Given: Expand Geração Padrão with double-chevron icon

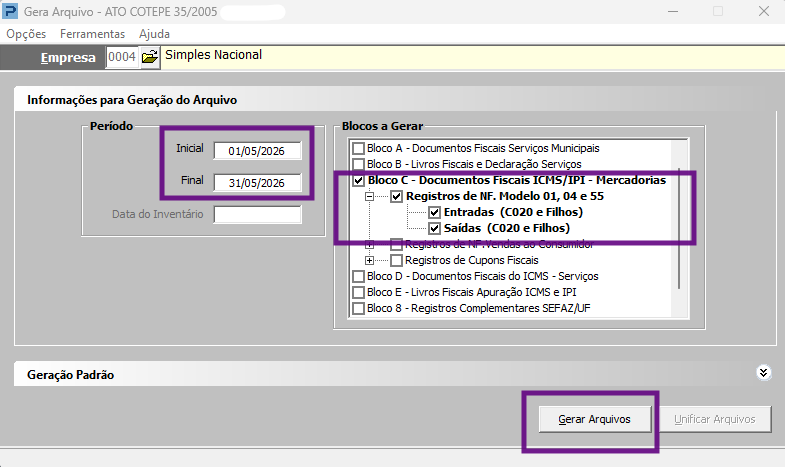Looking at the screenshot, I should click(x=763, y=373).
